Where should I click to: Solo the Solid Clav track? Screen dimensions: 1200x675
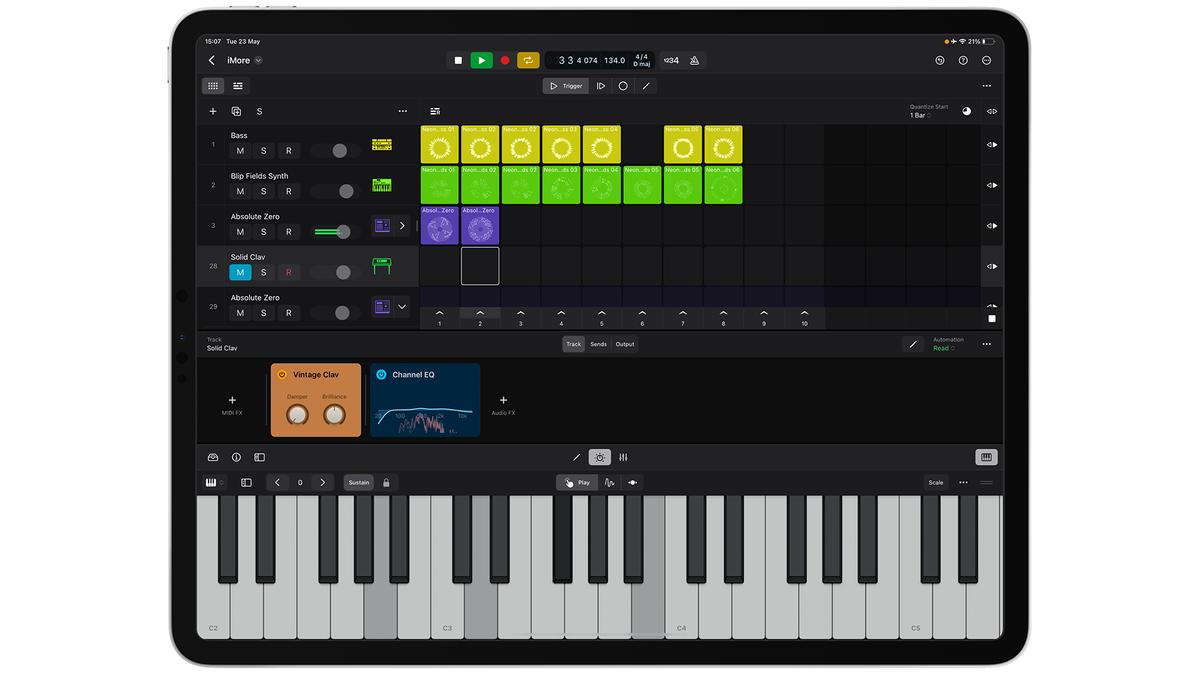point(264,271)
